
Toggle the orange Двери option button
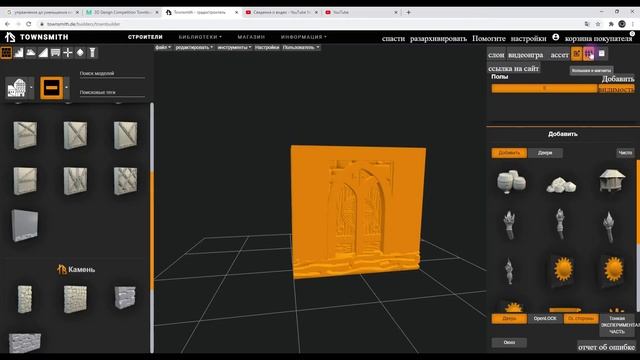click(509, 318)
